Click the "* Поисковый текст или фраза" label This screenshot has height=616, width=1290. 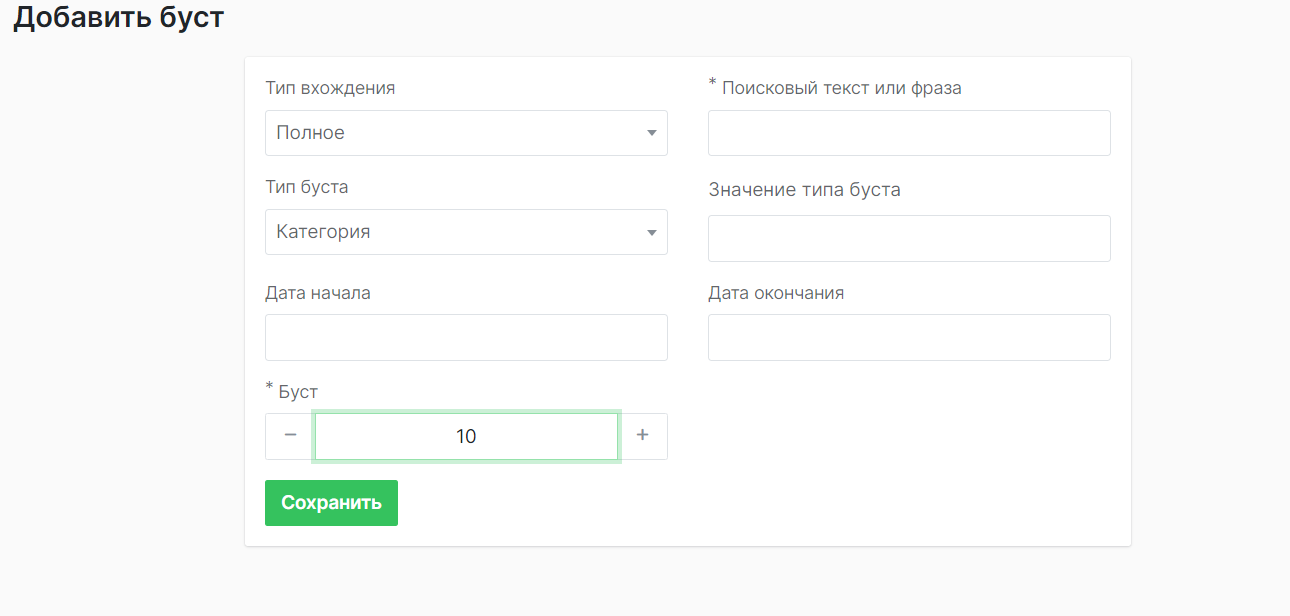(x=834, y=87)
